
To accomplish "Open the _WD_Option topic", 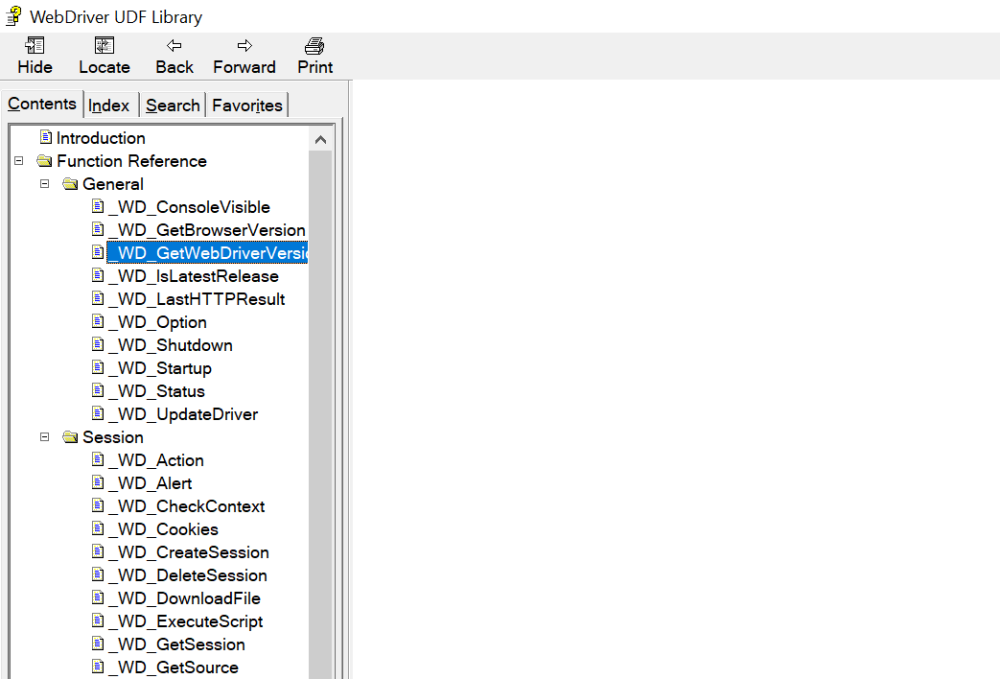I will coord(158,322).
